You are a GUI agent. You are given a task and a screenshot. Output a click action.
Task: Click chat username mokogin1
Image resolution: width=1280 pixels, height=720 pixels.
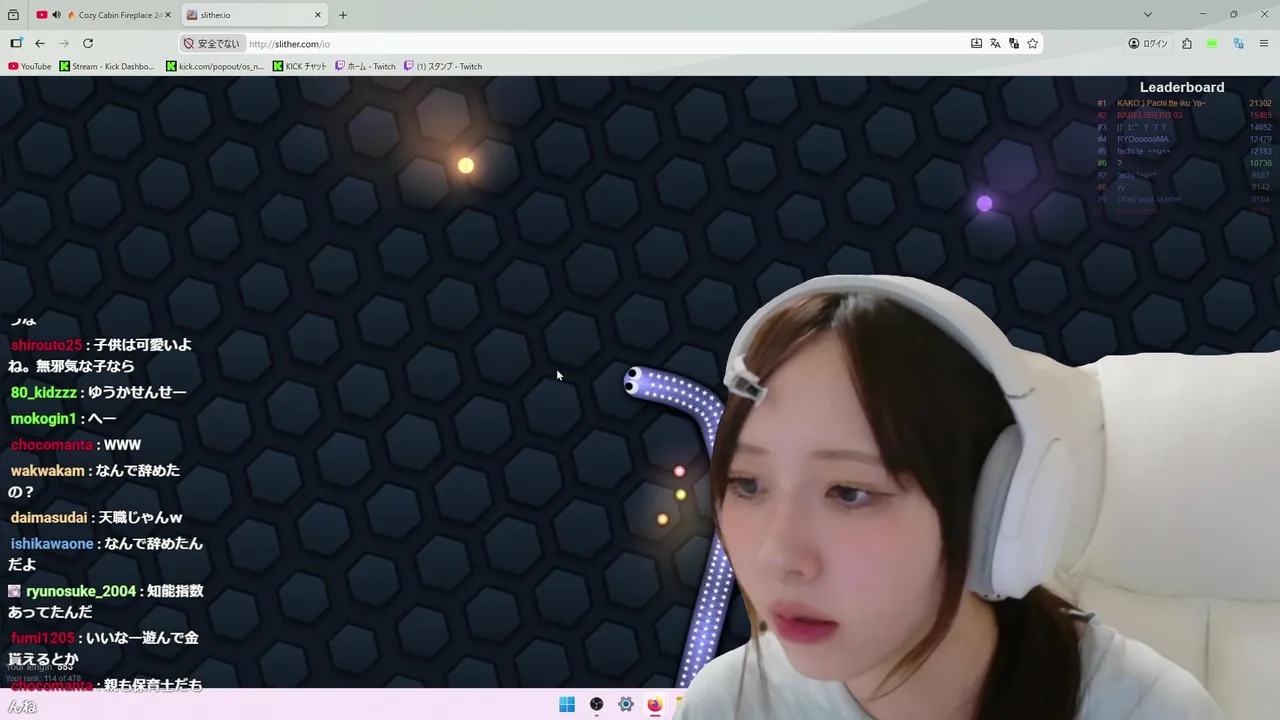click(x=43, y=419)
